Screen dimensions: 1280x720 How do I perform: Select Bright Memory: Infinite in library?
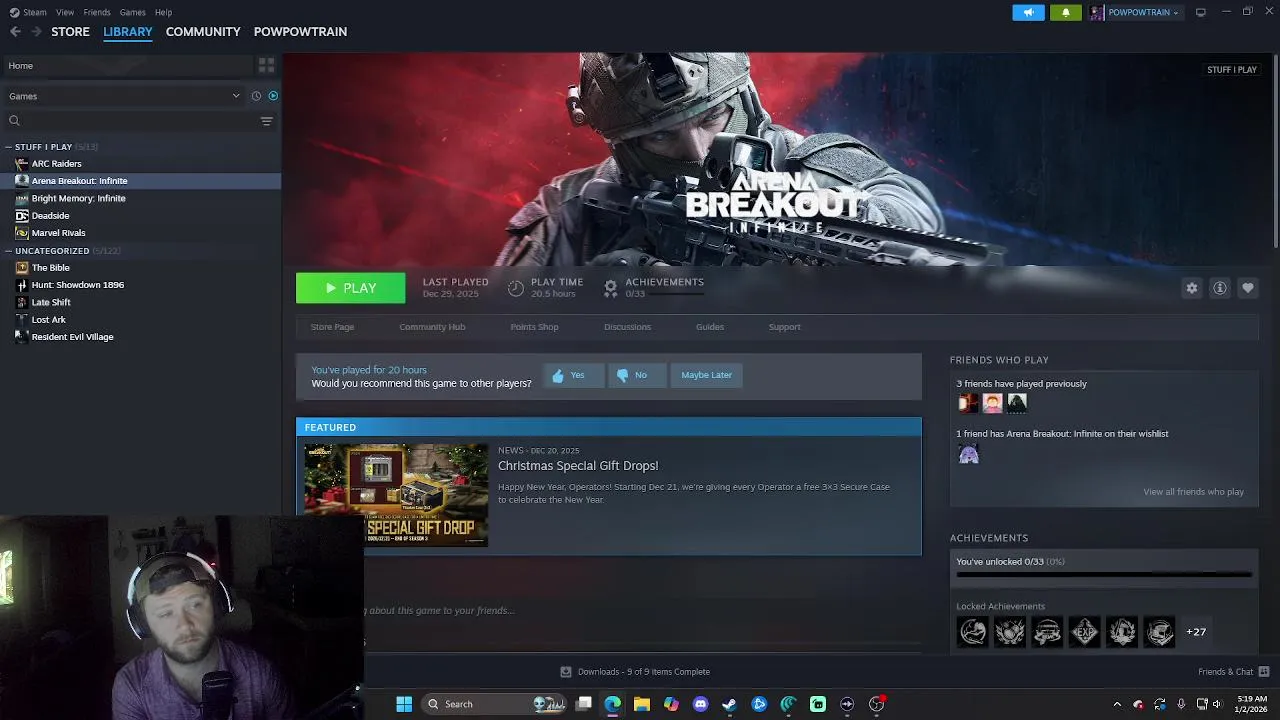click(x=78, y=198)
